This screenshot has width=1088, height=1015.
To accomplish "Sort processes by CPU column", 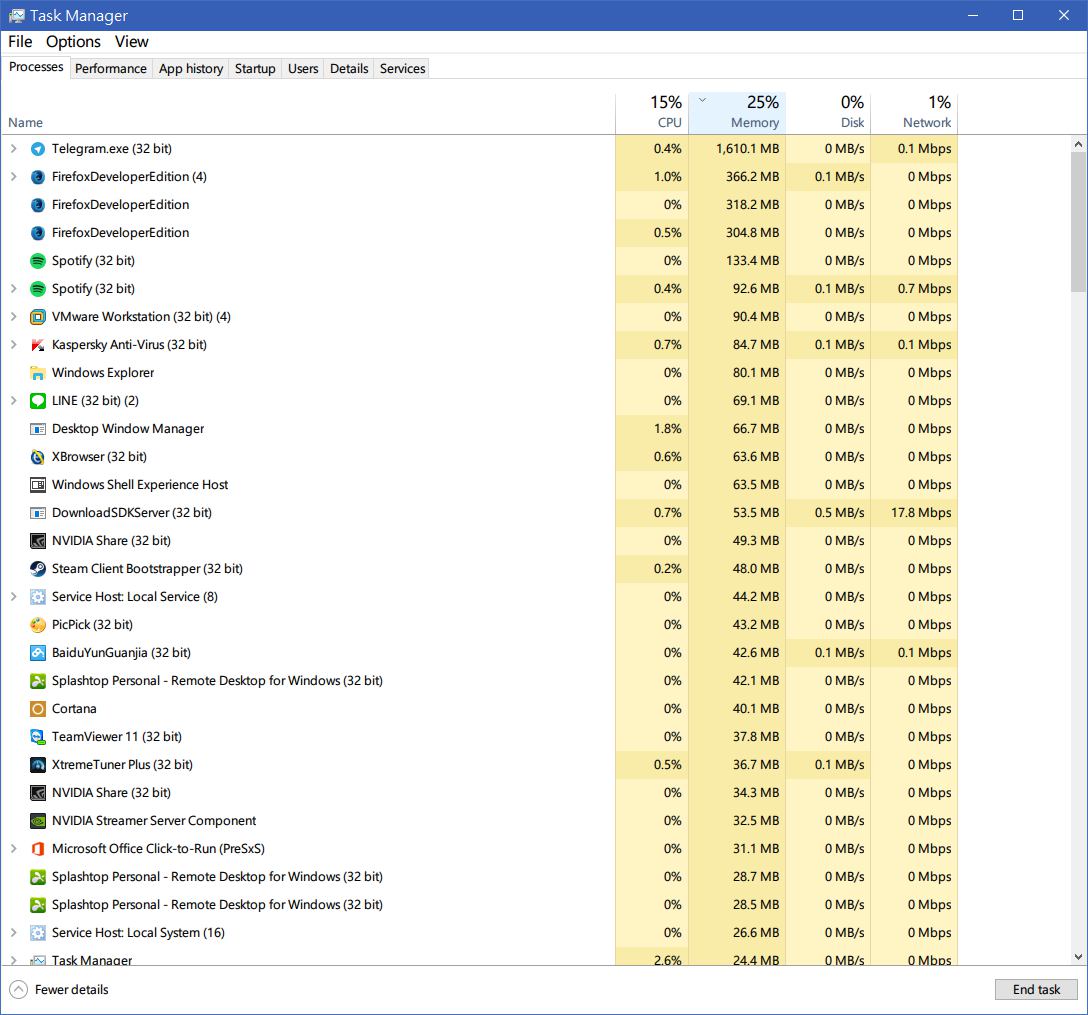I will coord(652,112).
